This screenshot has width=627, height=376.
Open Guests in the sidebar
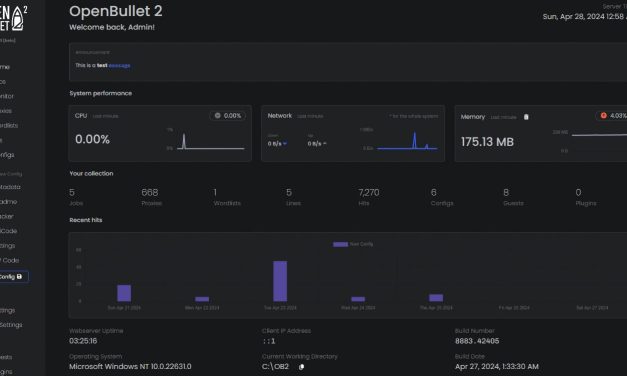point(6,357)
